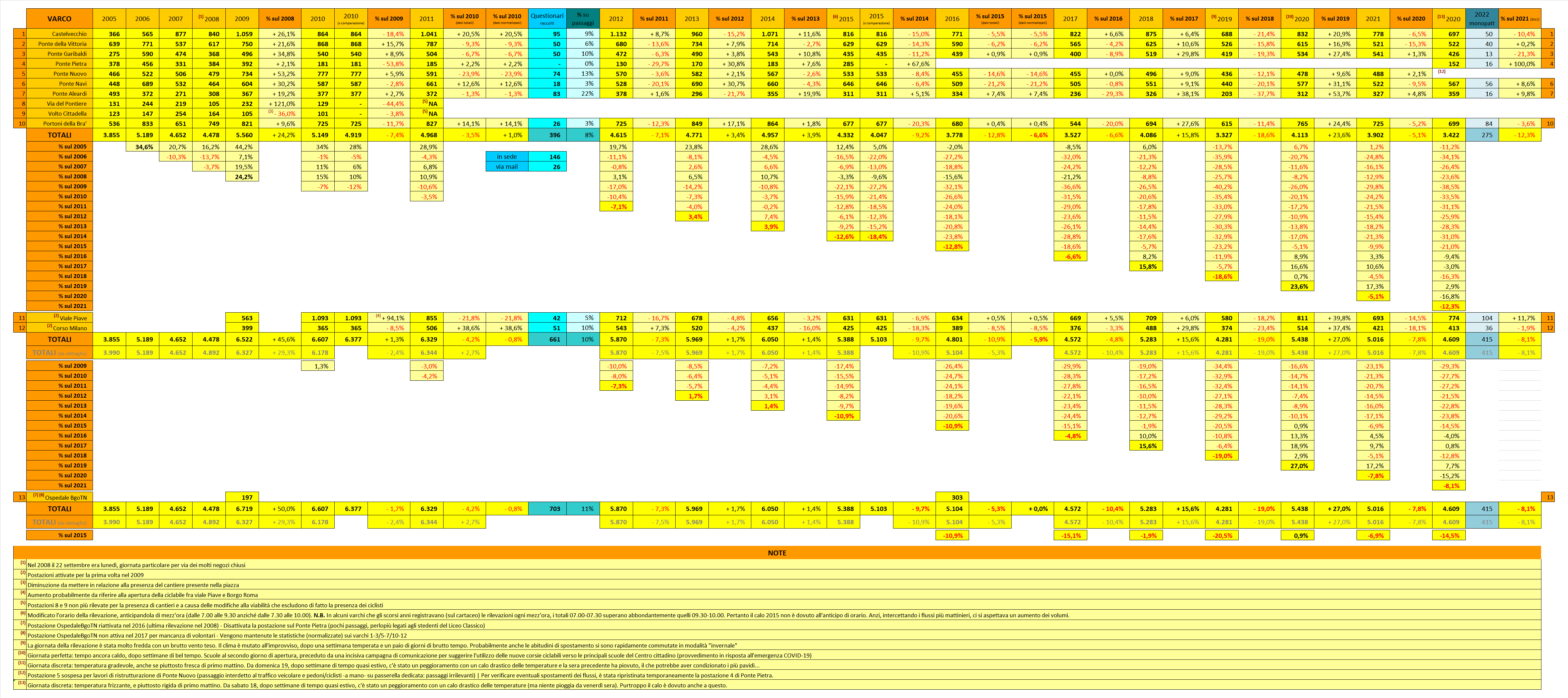The height and width of the screenshot is (698, 1568).
Task: Click the Corso Milano row label
Action: [60, 328]
